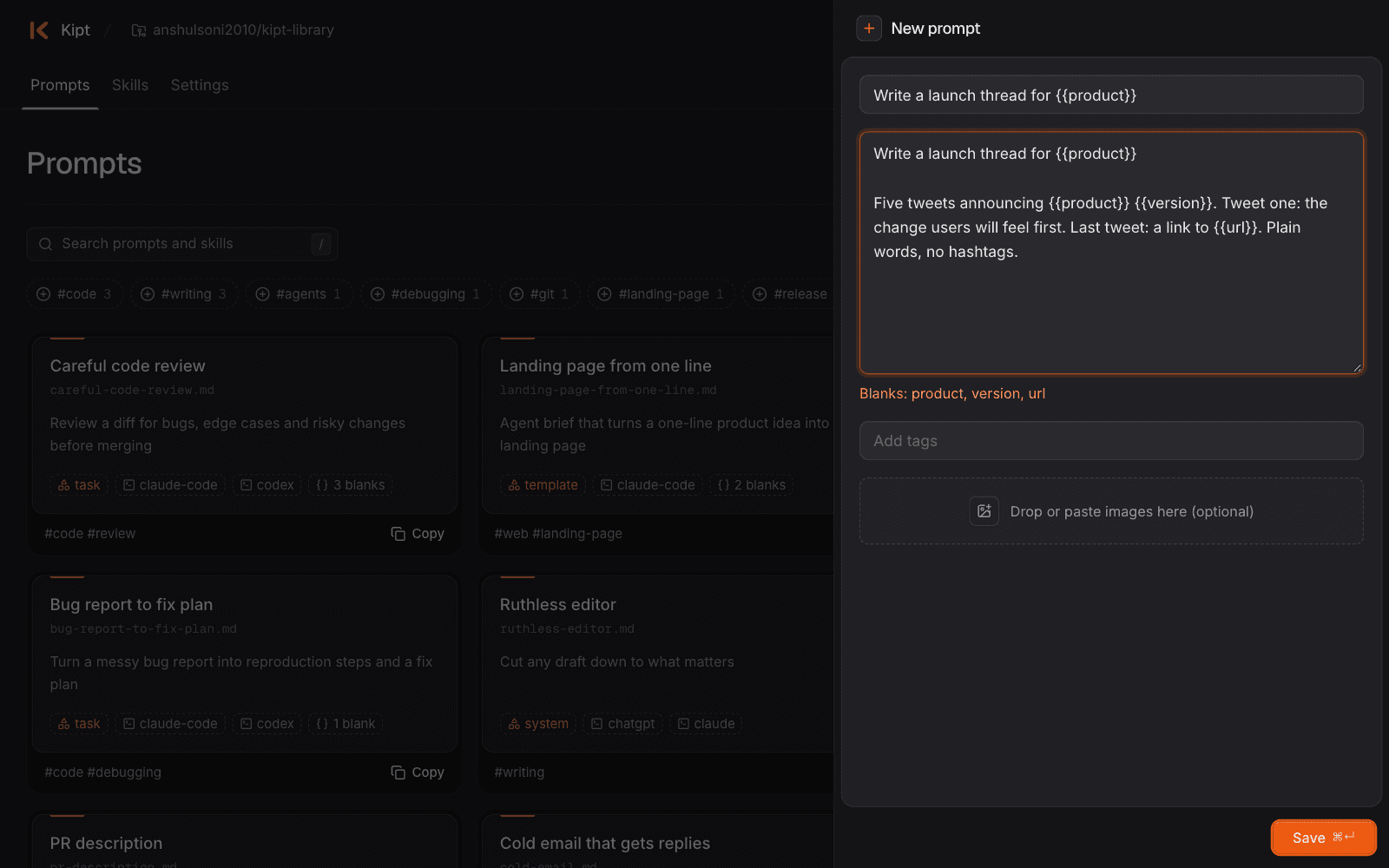1389x868 pixels.
Task: Click the search magnifier icon
Action: tap(46, 244)
